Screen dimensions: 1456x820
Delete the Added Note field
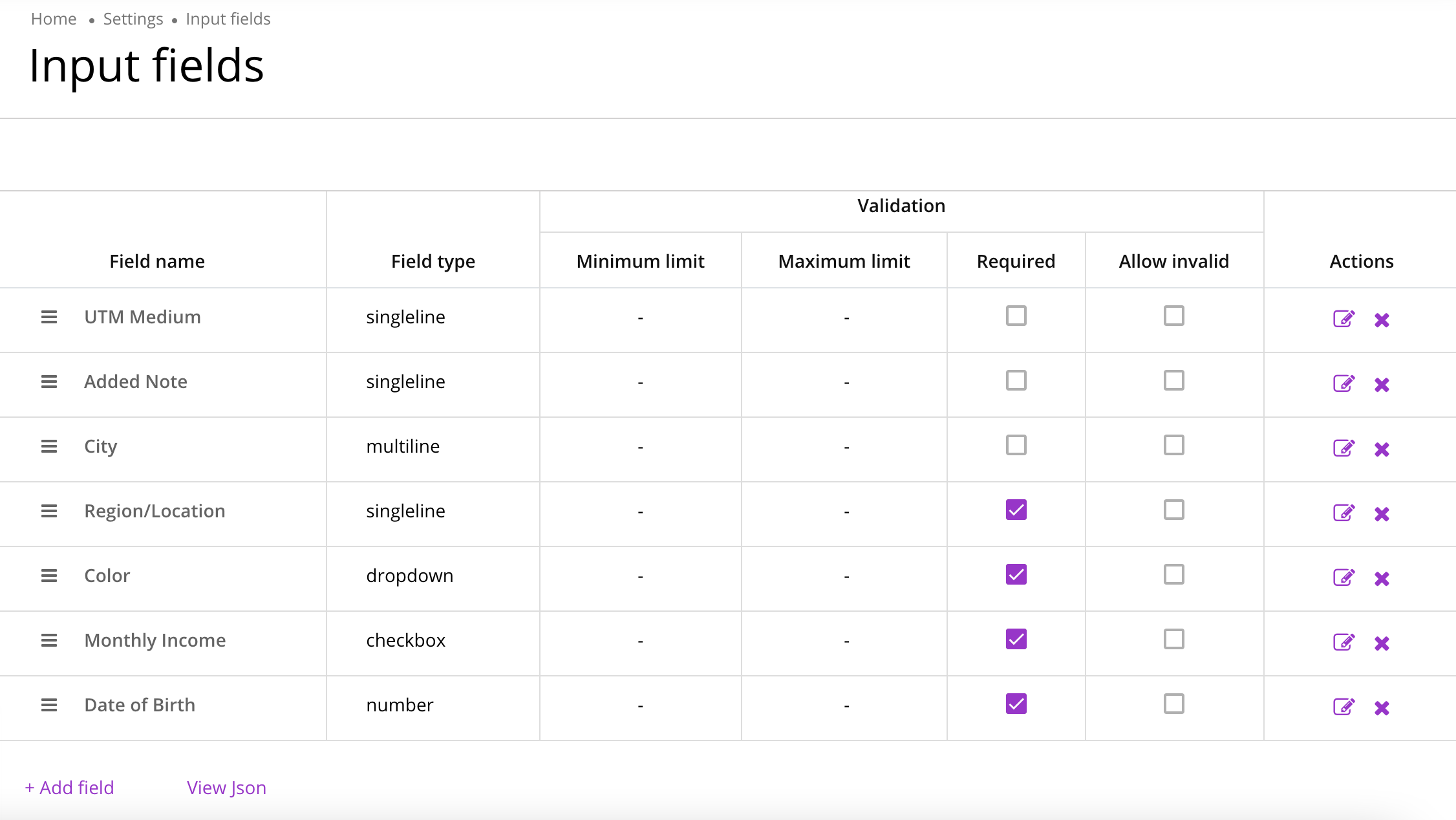point(1382,384)
